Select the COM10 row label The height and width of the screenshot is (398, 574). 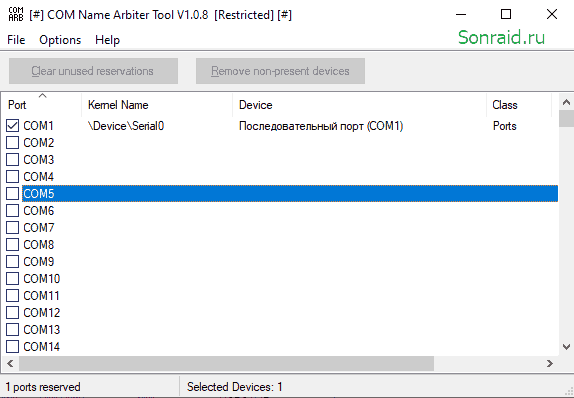41,278
